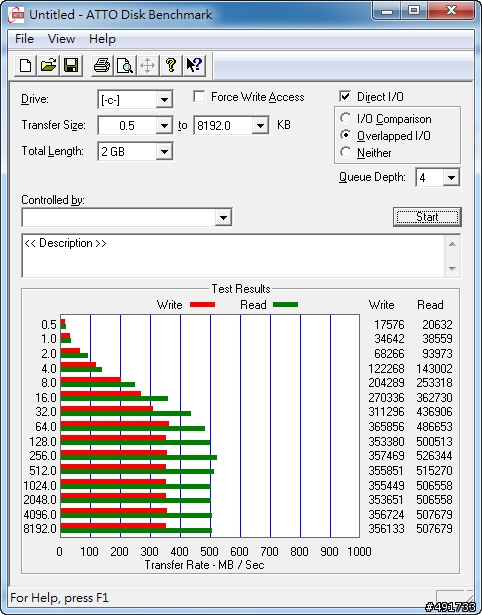The image size is (482, 615).
Task: Select the Neither radio button
Action: (346, 152)
